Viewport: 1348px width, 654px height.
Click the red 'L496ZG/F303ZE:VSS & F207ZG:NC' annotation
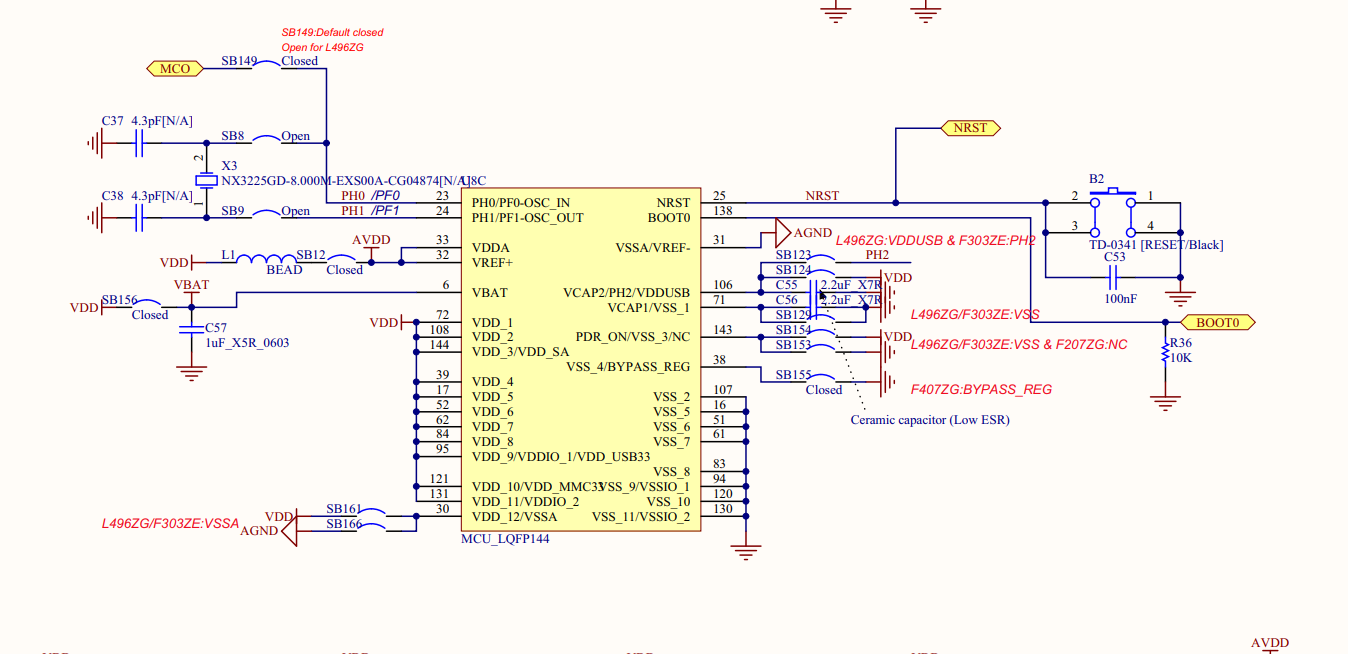pyautogui.click(x=1019, y=345)
